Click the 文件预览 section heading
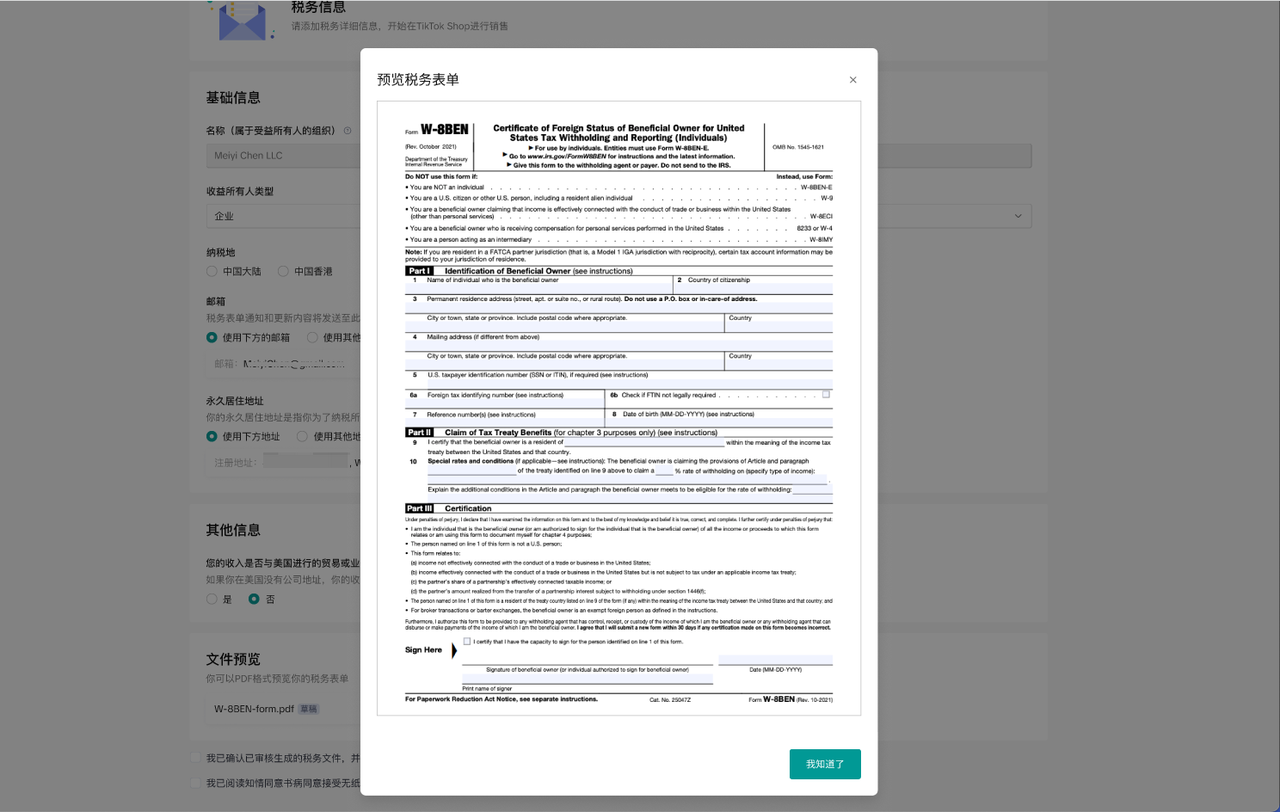Viewport: 1280px width, 812px height. point(233,659)
